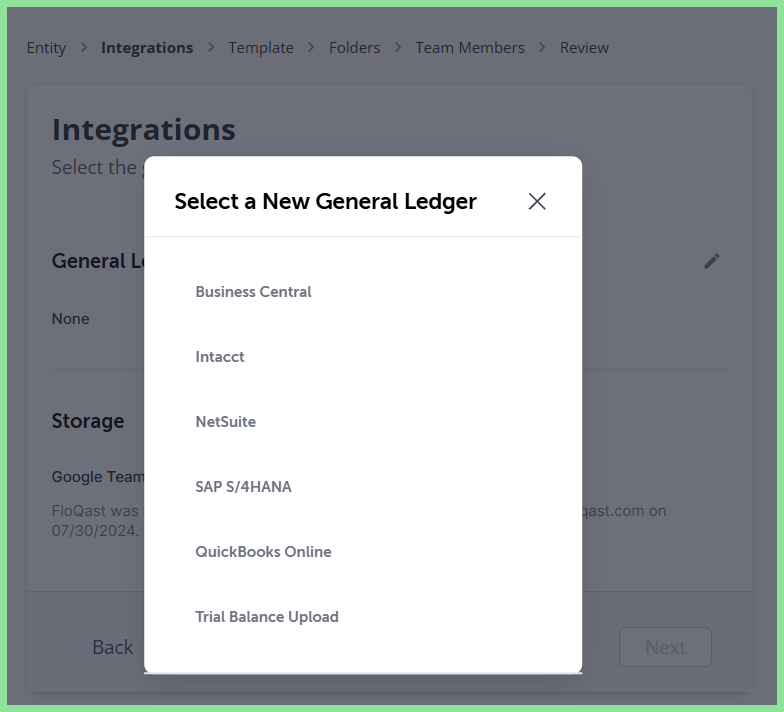Click the pencil edit icon for General Ledger
This screenshot has height=712, width=784.
pyautogui.click(x=712, y=261)
